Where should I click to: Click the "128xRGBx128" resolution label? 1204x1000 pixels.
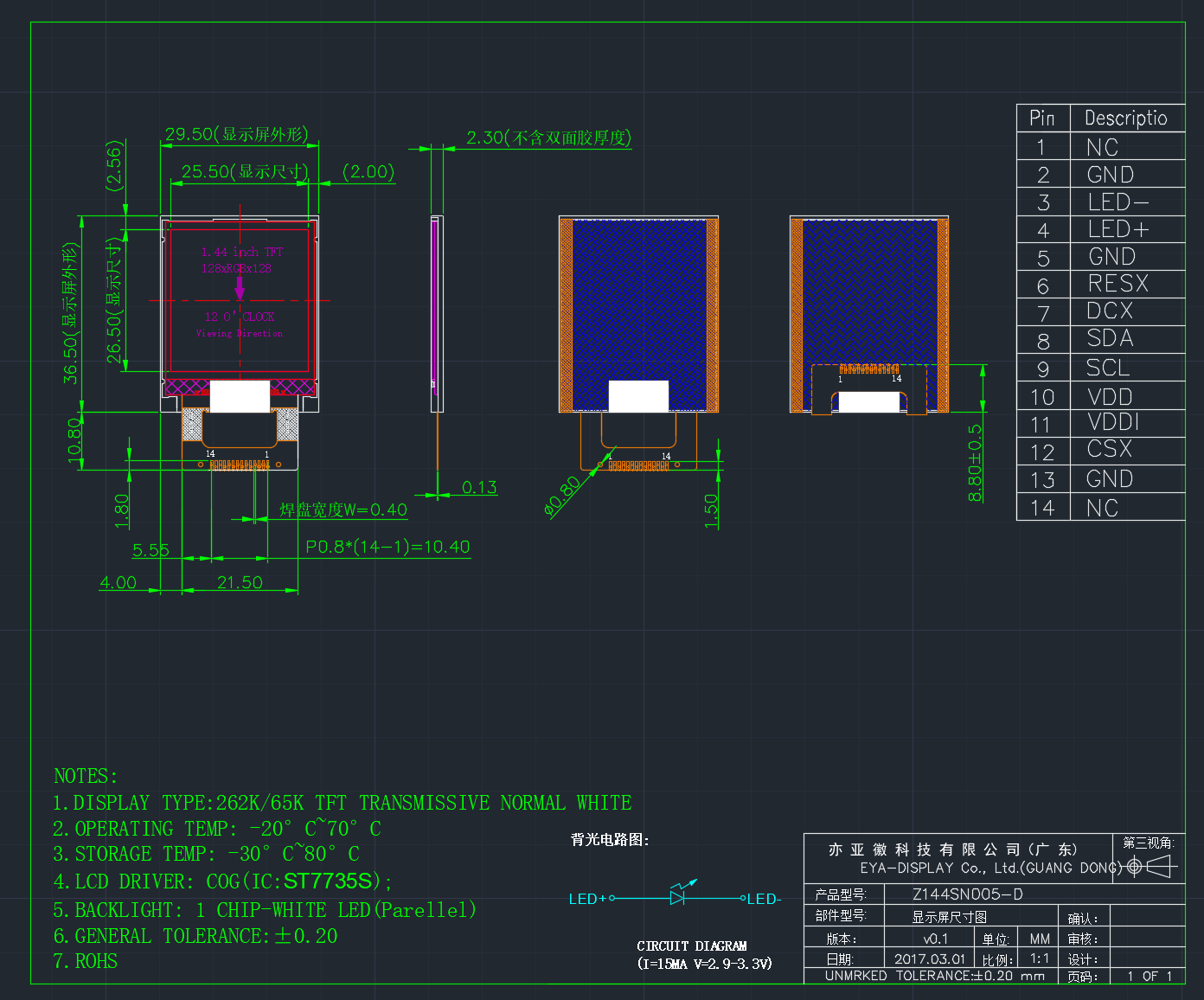point(236,268)
